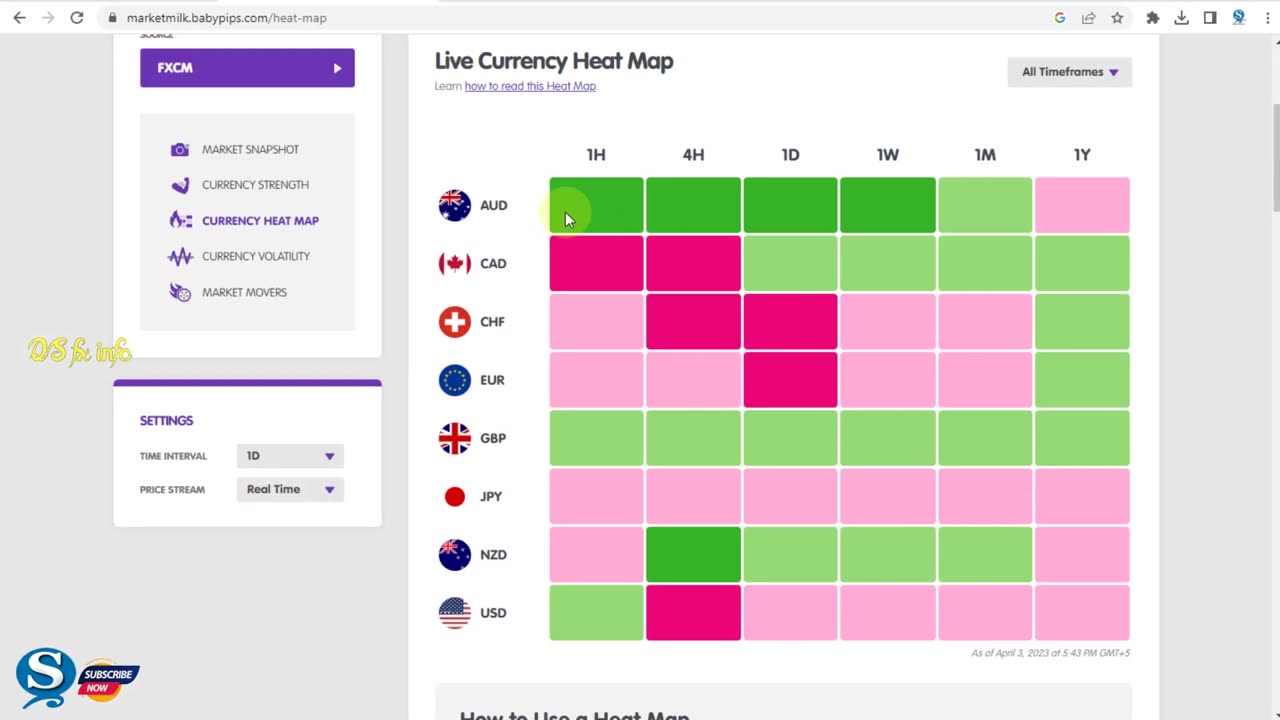
Task: Open the FXCM source dropdown
Action: pyautogui.click(x=247, y=68)
